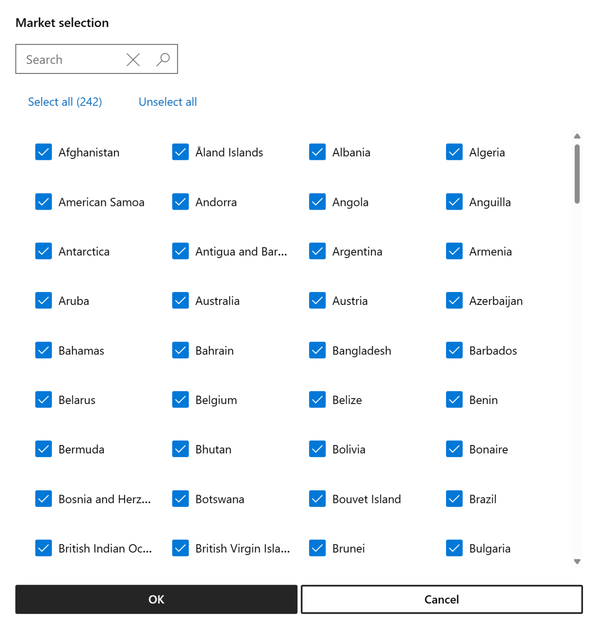600x628 pixels.
Task: Deselect the Bangladesh checkbox
Action: click(x=317, y=350)
